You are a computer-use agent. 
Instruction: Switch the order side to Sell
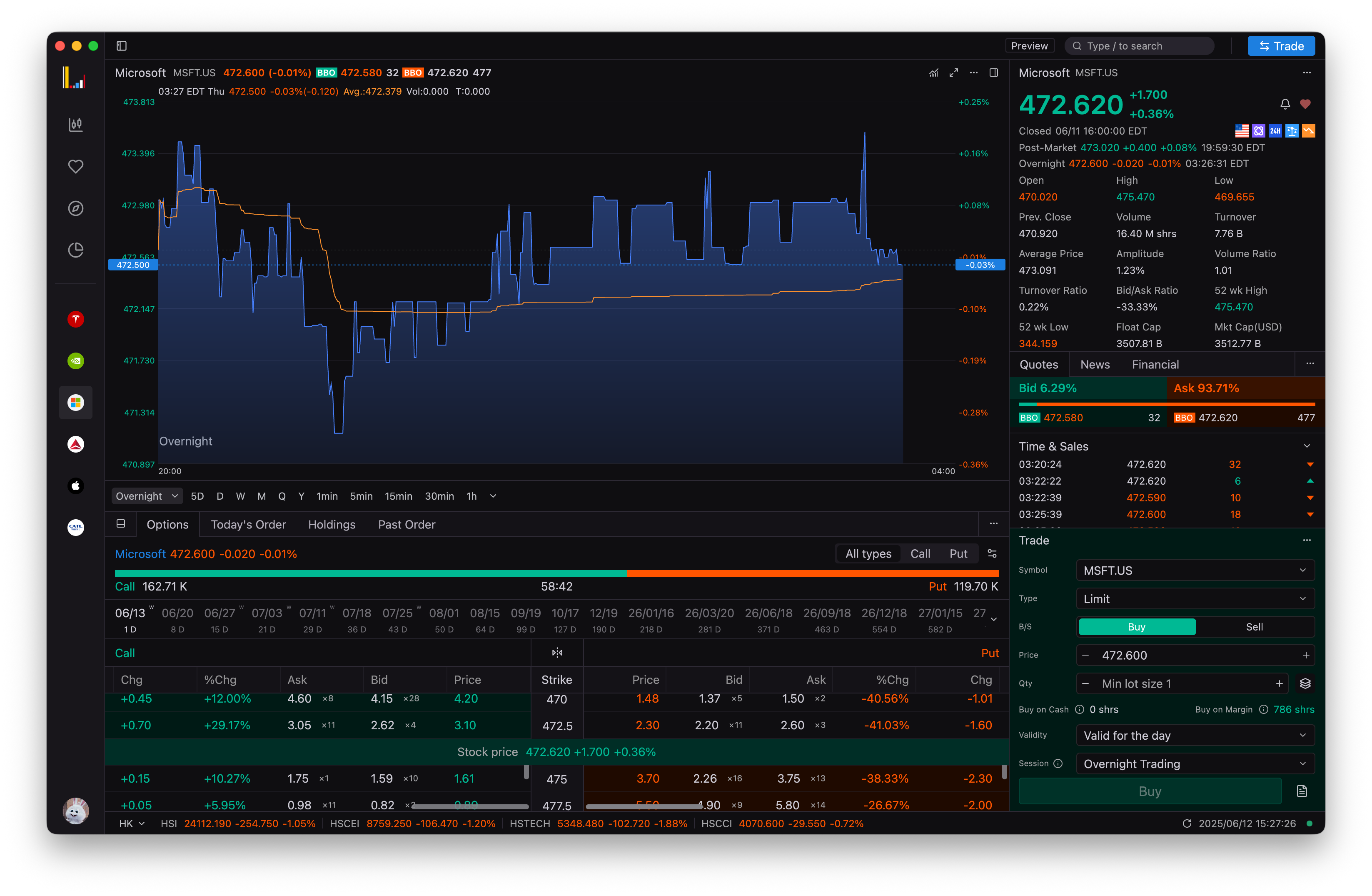(1255, 626)
